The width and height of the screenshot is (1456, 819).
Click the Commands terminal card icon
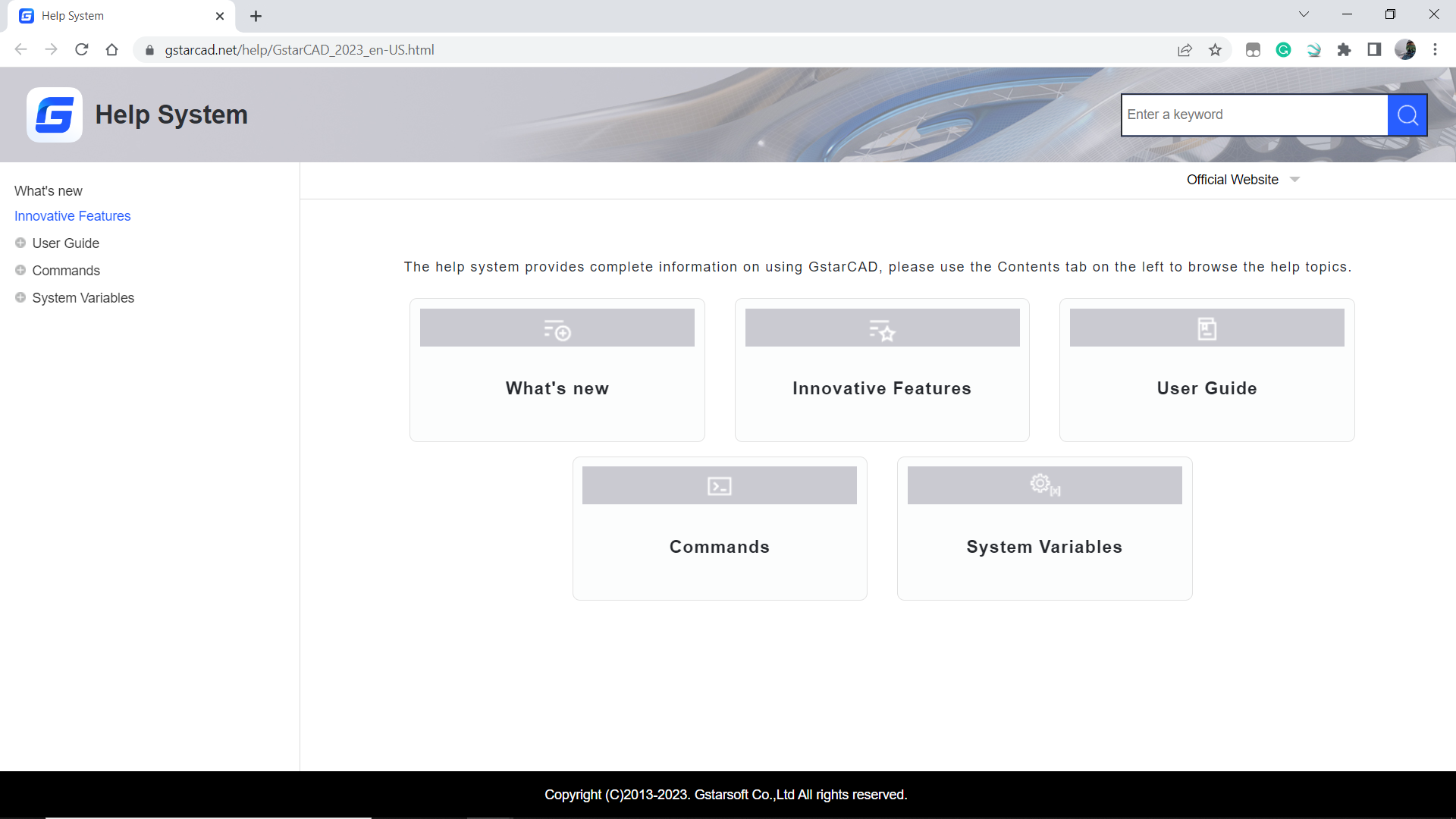(719, 486)
